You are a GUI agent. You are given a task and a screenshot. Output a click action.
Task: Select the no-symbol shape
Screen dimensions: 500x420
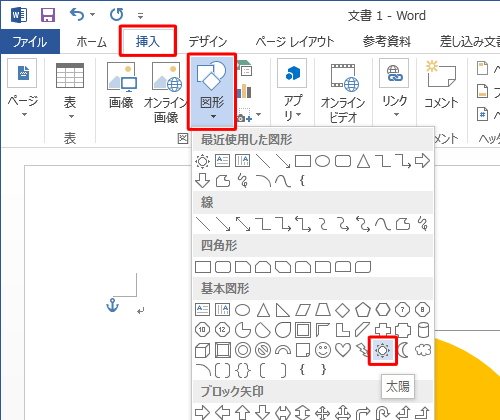263,350
